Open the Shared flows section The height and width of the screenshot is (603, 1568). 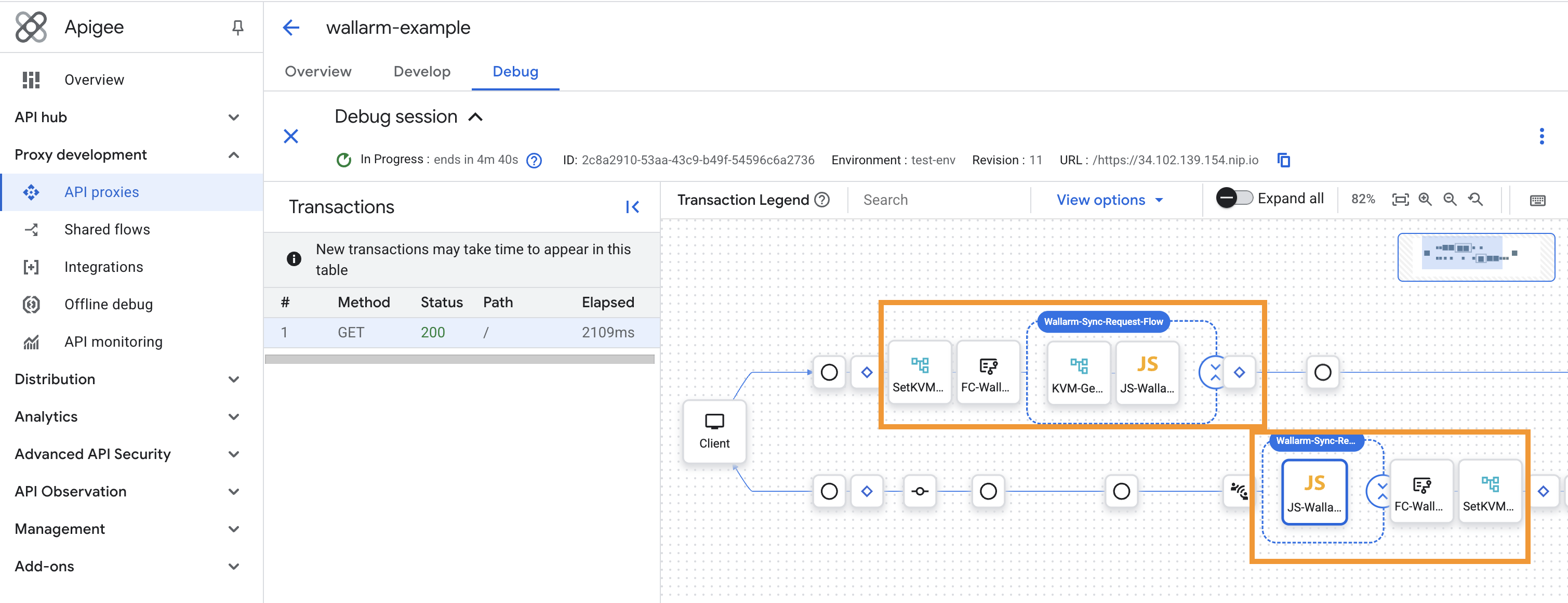(107, 229)
